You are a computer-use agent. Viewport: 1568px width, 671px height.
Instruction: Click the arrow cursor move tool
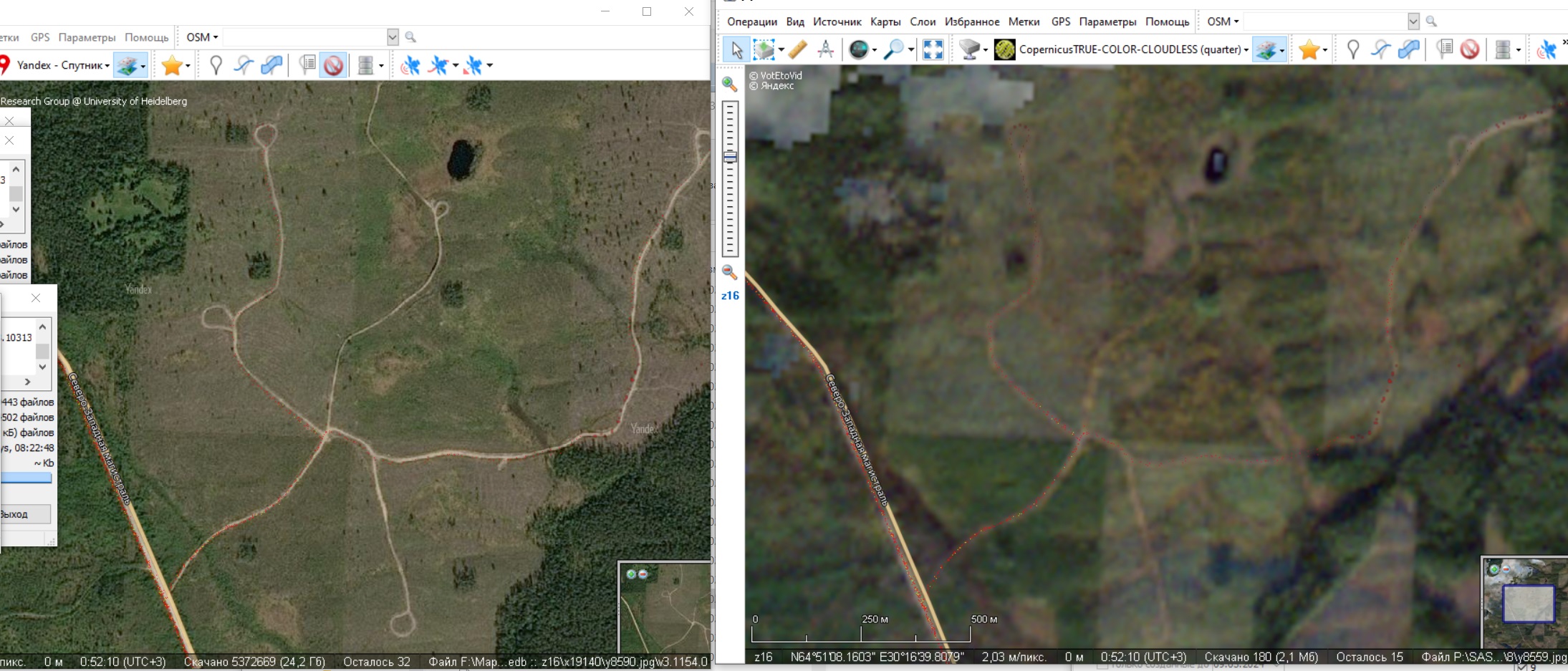[x=736, y=49]
